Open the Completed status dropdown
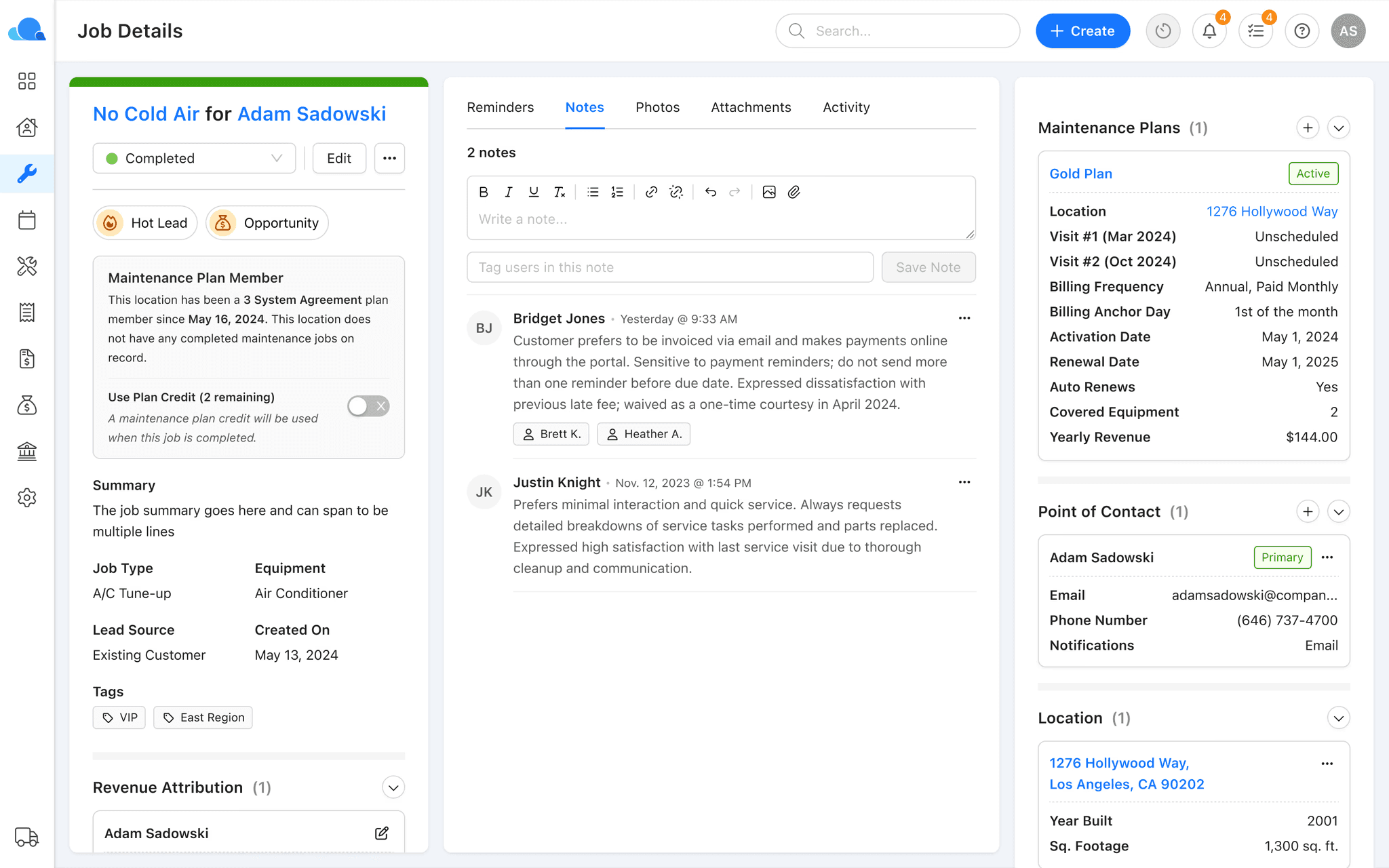The image size is (1389, 868). coord(194,158)
